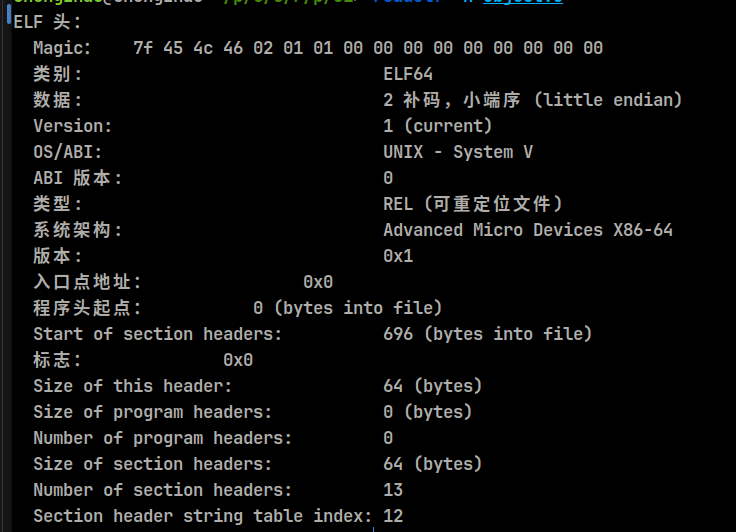This screenshot has width=736, height=532.
Task: Click the 标志 value 0x0
Action: (x=238, y=360)
